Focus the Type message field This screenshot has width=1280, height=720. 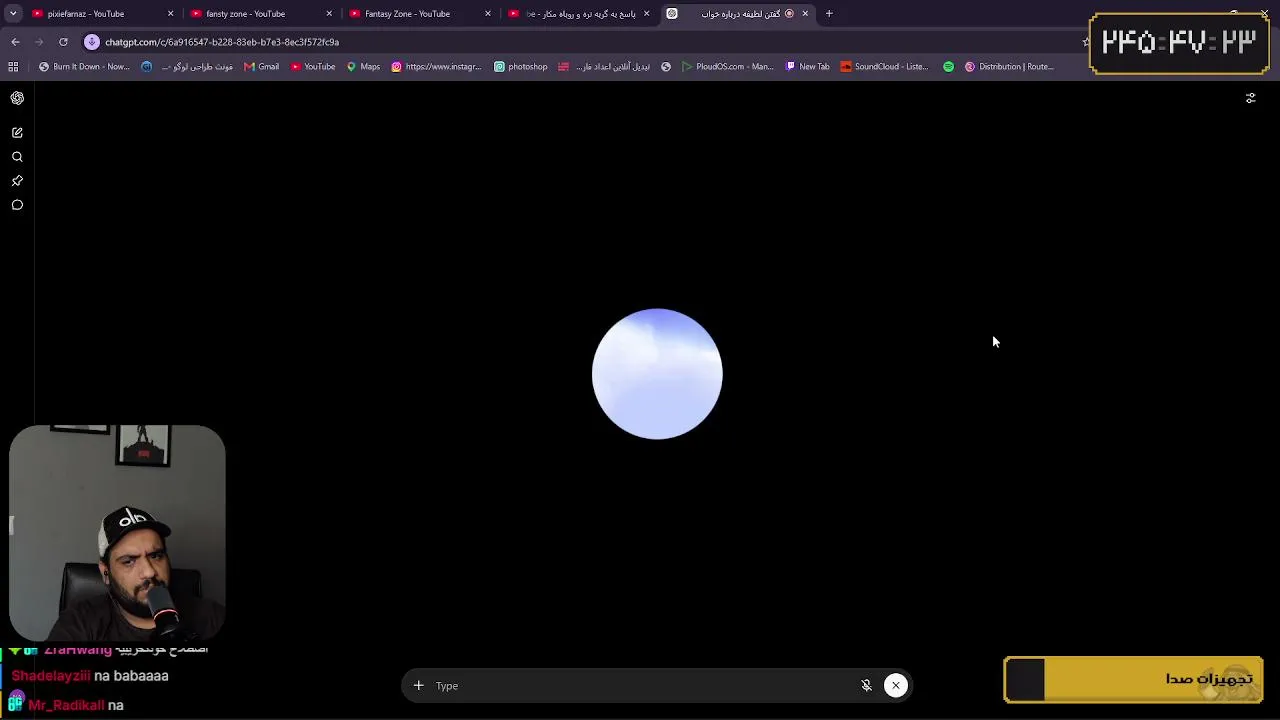tap(640, 685)
